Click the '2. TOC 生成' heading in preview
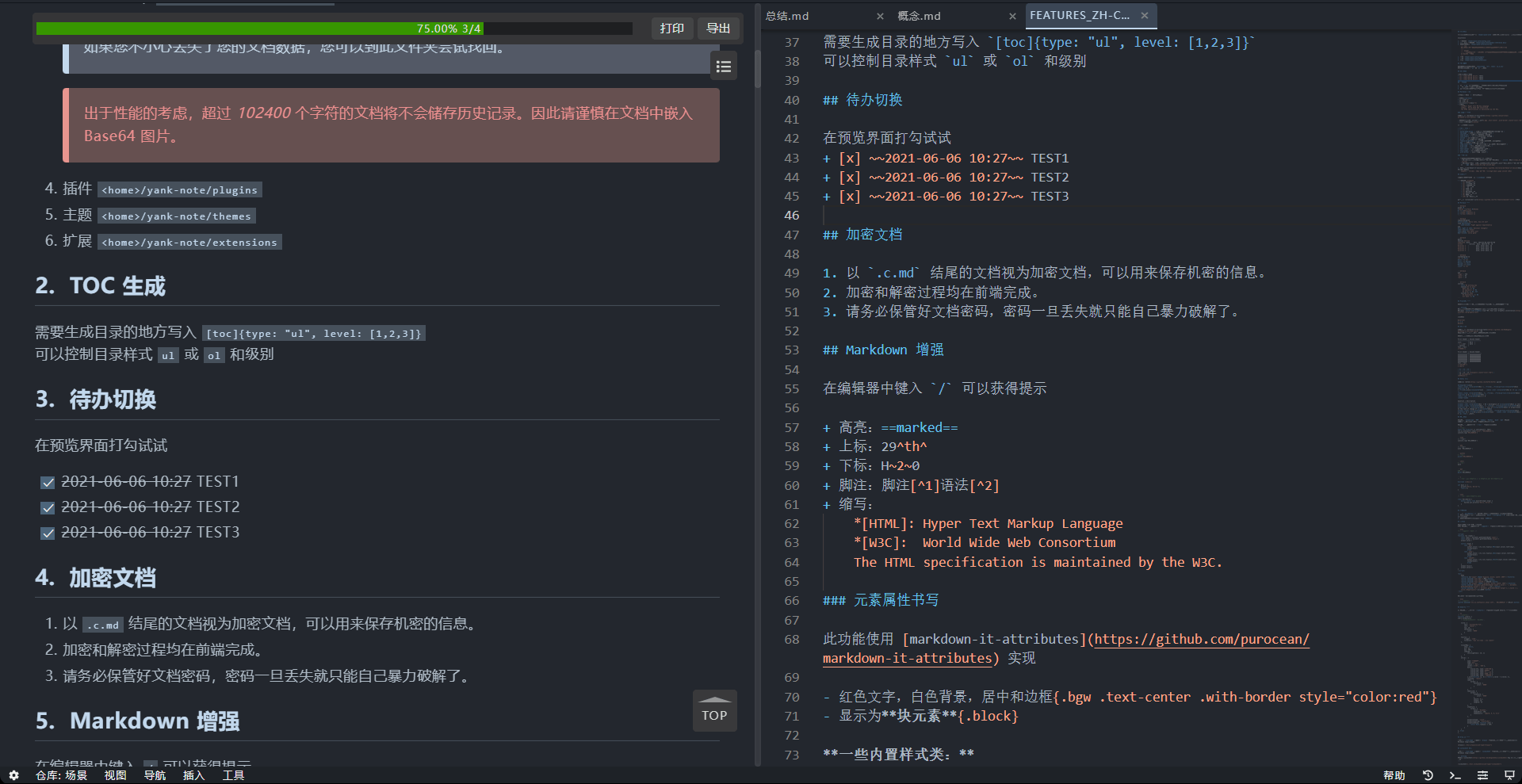Screen dimensions: 1522x784 101,286
